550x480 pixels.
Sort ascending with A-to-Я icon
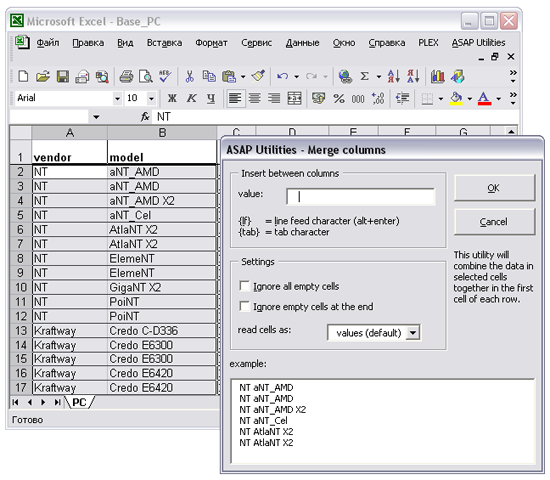pyautogui.click(x=394, y=76)
